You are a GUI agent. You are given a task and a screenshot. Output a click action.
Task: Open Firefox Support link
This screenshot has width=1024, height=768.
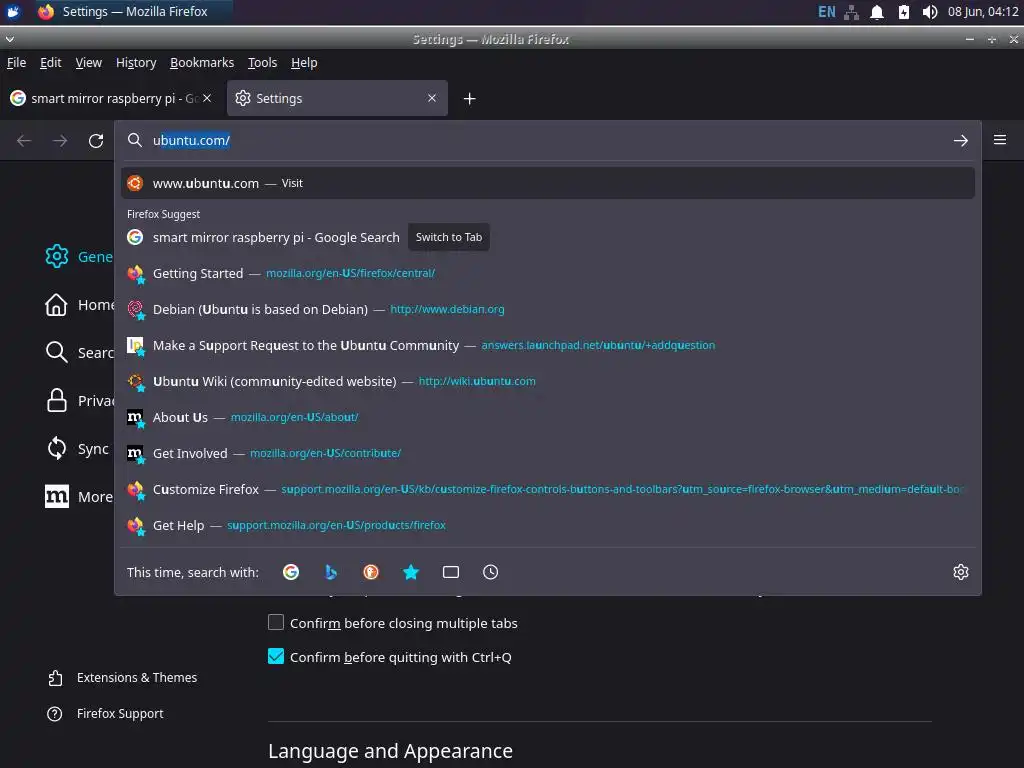(105, 714)
